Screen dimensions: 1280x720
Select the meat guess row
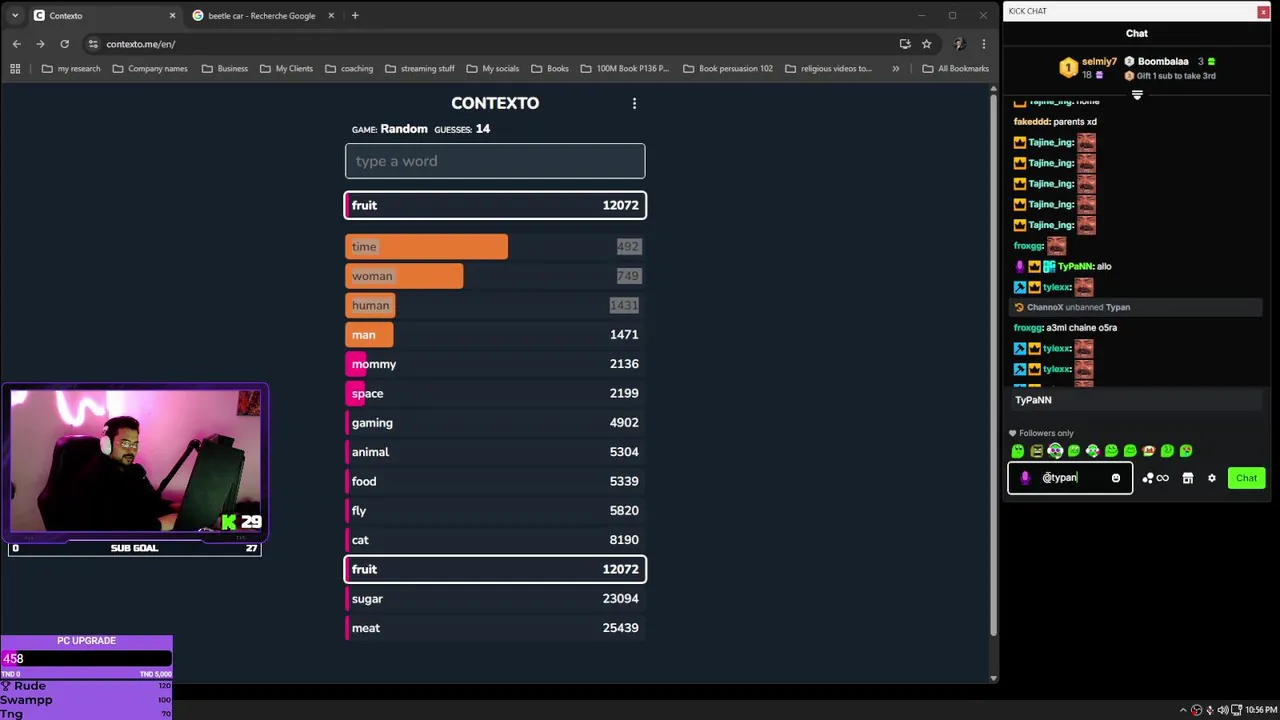click(495, 628)
